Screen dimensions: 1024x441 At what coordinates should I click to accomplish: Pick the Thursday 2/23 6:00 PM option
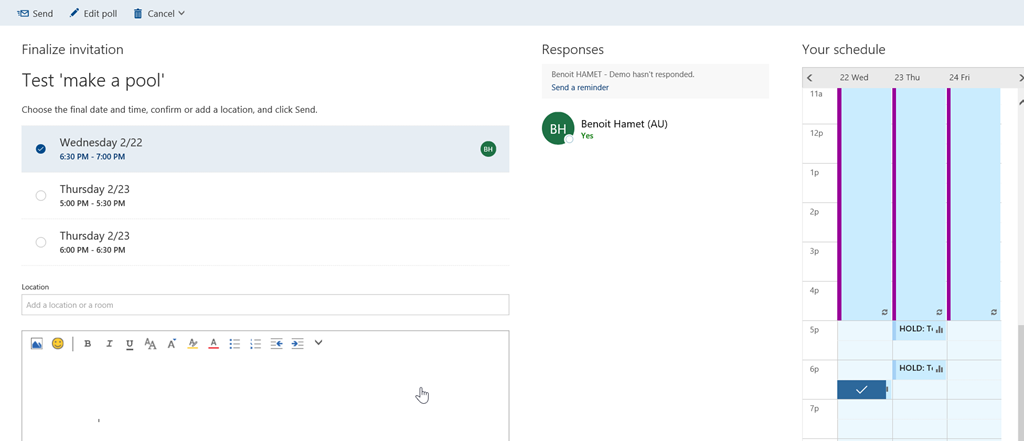[x=41, y=242]
